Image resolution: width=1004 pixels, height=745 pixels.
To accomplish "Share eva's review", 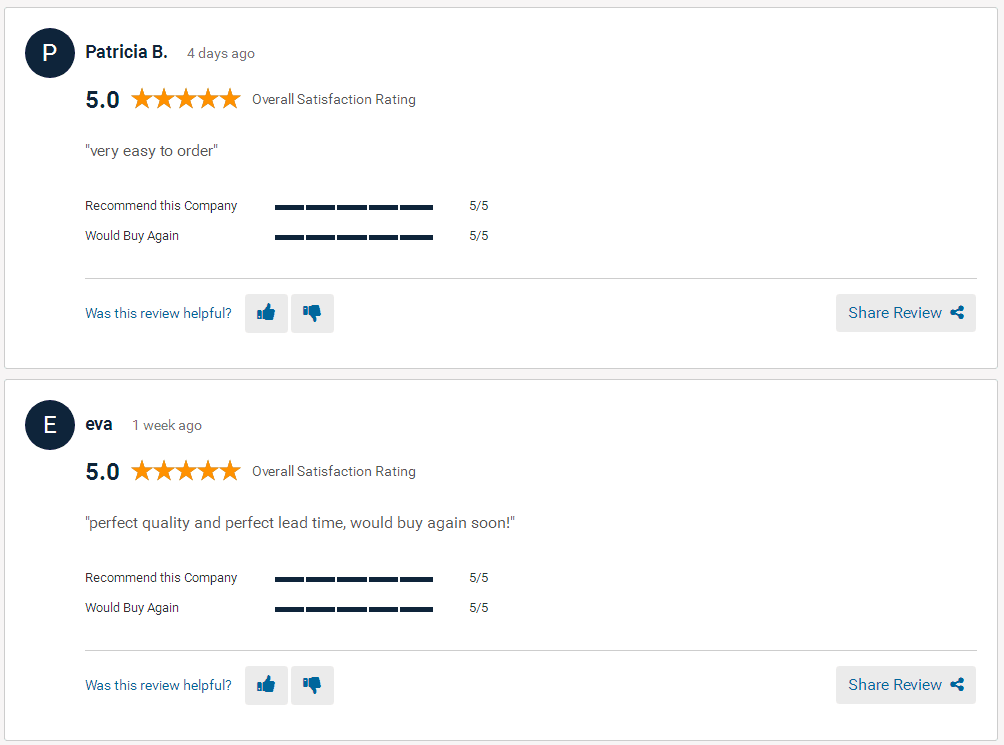I will 905,685.
